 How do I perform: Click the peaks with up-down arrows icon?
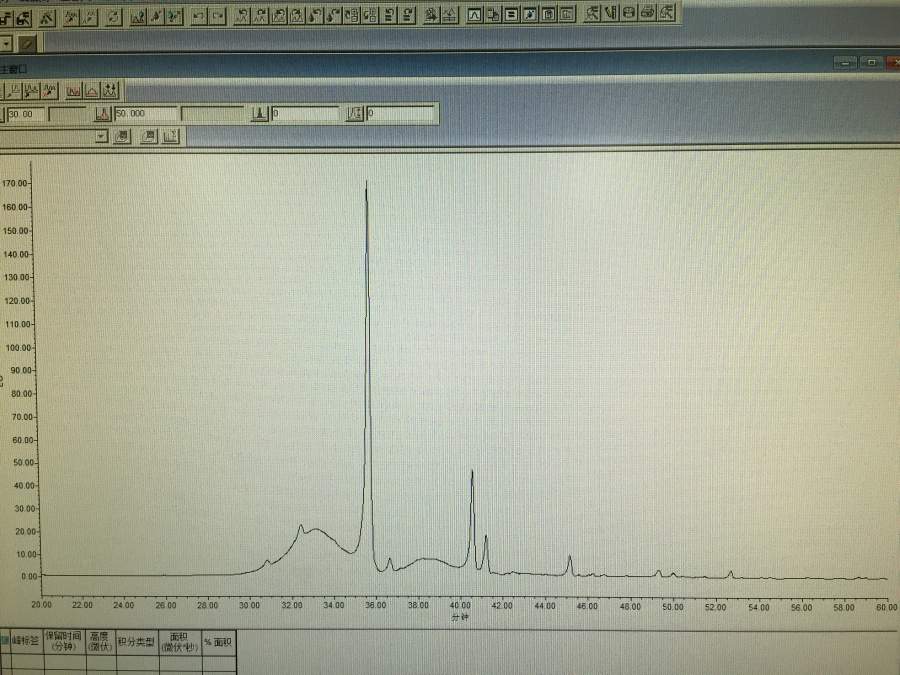click(x=110, y=91)
